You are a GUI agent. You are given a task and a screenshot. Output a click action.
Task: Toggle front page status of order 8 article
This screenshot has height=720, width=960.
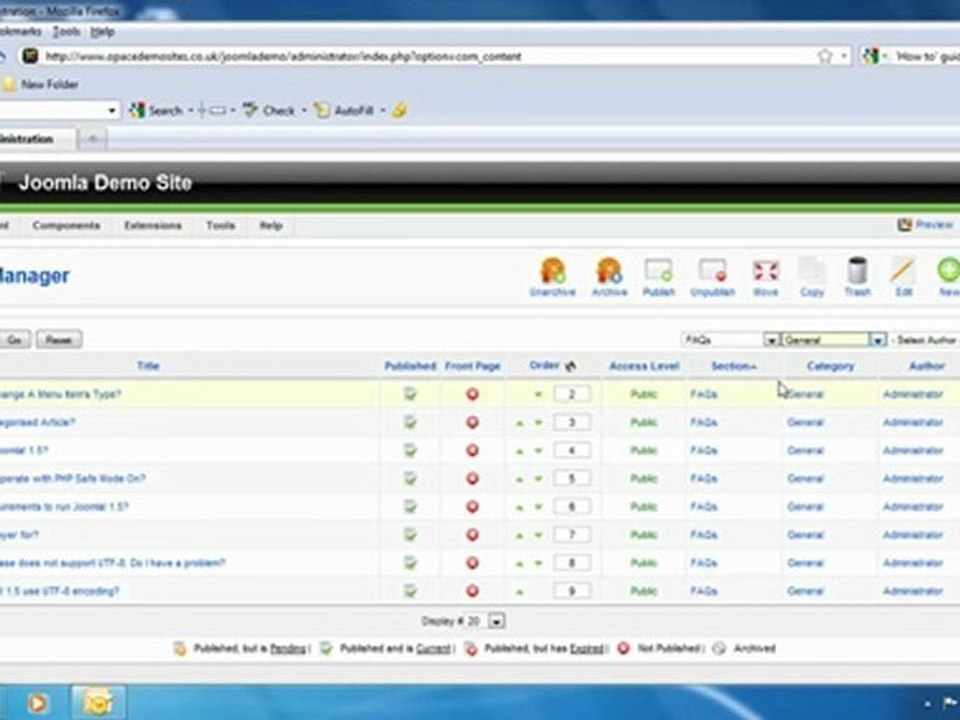(x=472, y=563)
